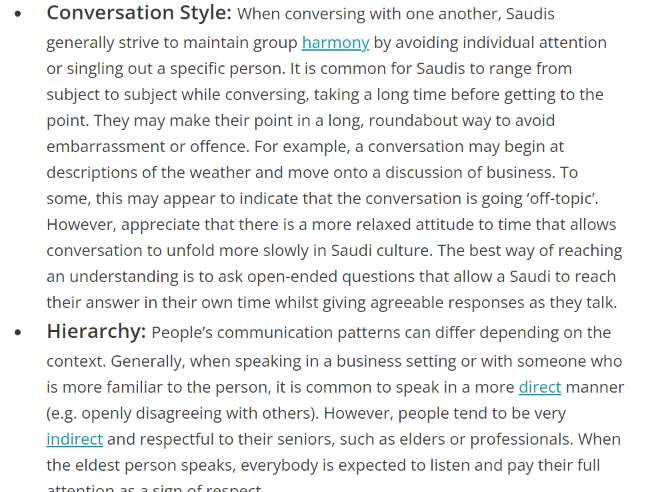Click the 'indirect' hyperlink
This screenshot has height=492, width=662.
pyautogui.click(x=75, y=439)
